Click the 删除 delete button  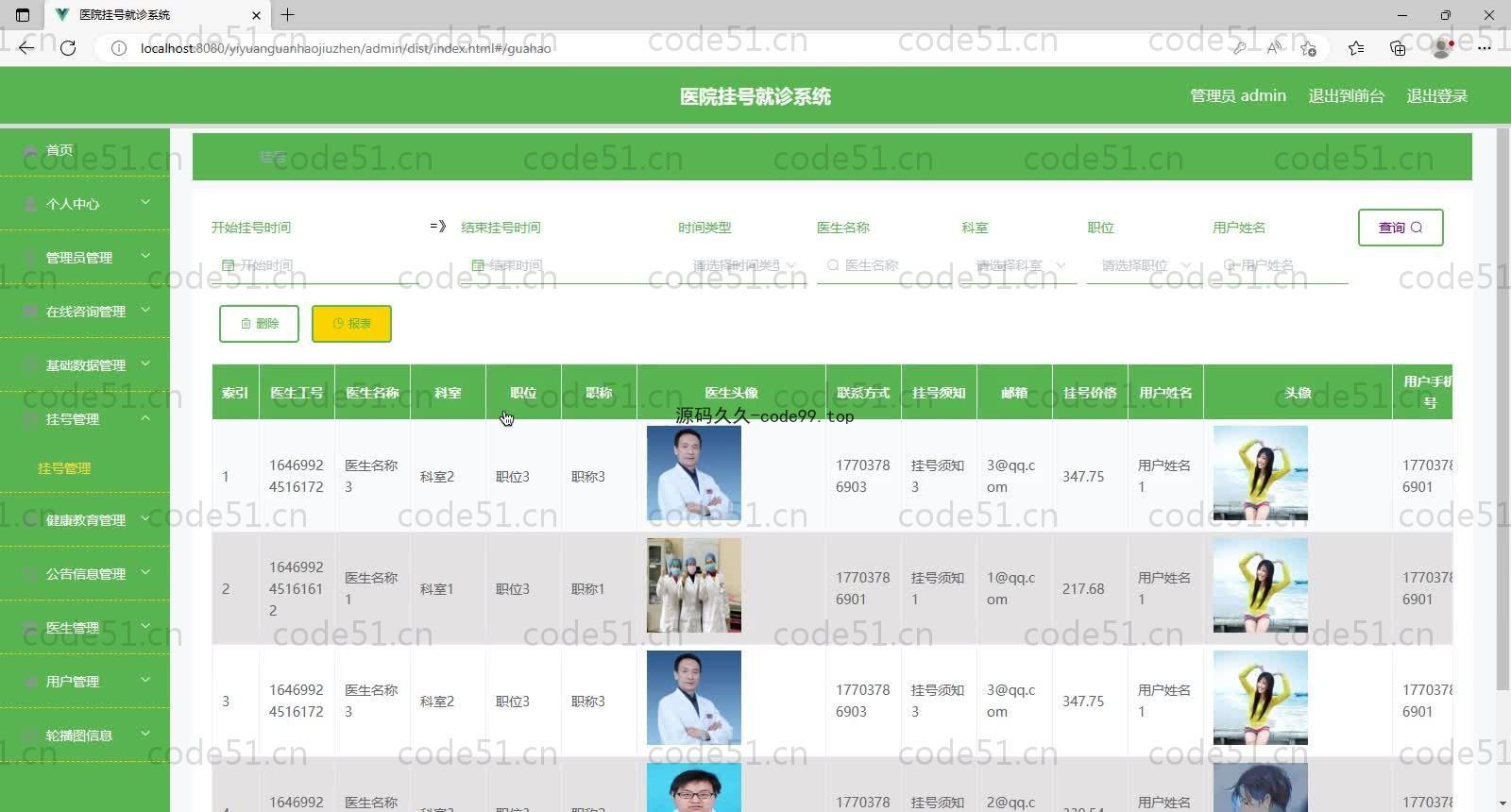pos(259,324)
